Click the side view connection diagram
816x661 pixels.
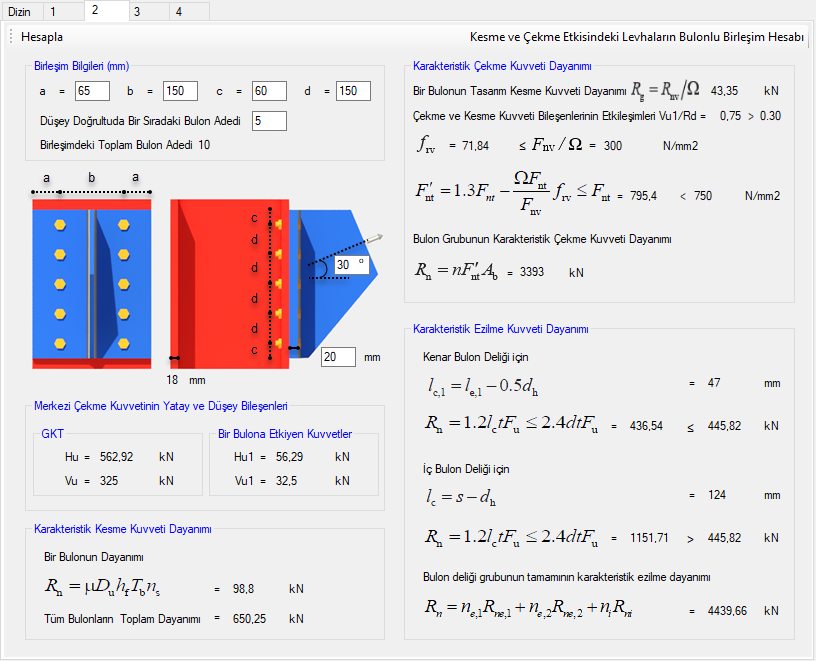point(276,284)
